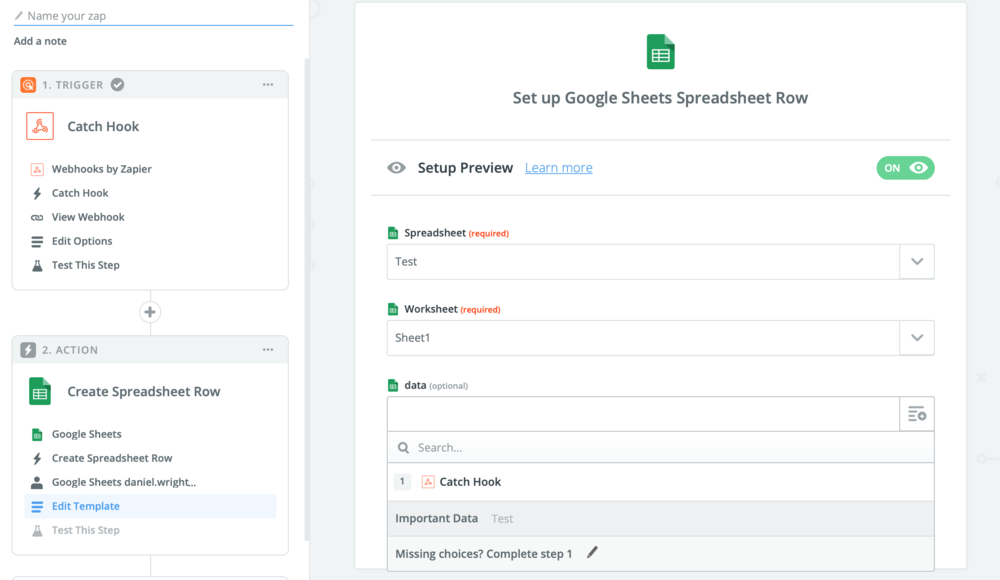Screen dimensions: 1000x580
Task: Toggle the Setup Preview ON switch
Action: tap(905, 168)
